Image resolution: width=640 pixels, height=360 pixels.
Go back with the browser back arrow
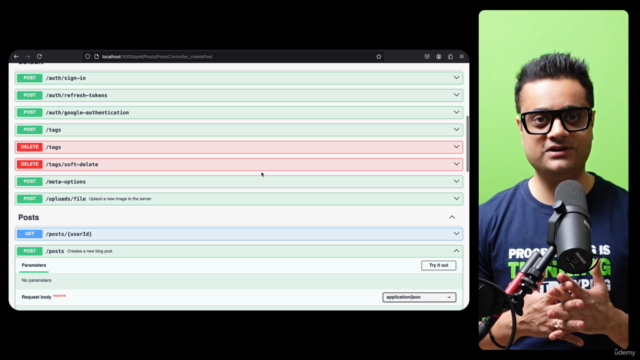[x=16, y=57]
